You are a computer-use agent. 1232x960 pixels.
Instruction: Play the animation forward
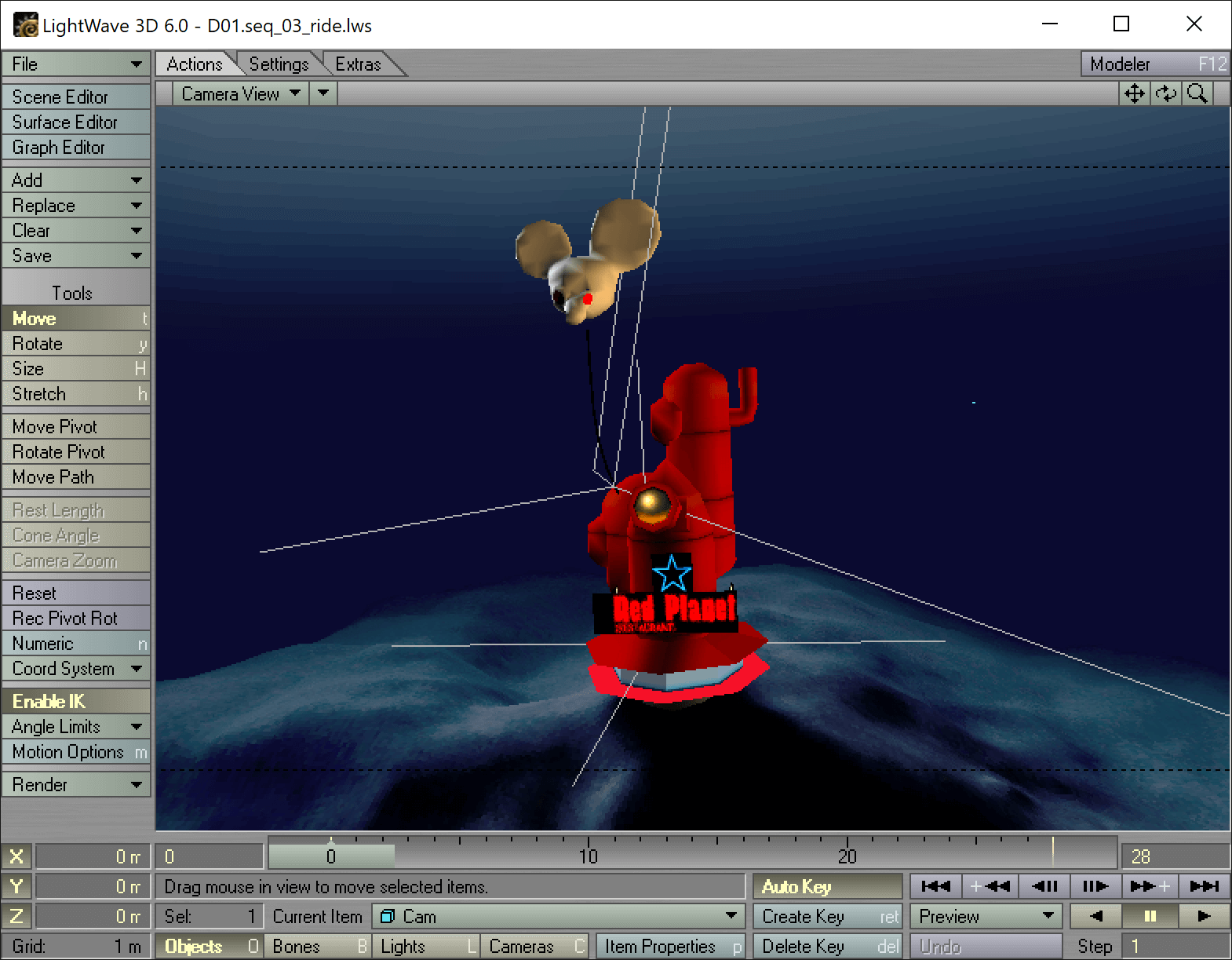coord(1204,916)
